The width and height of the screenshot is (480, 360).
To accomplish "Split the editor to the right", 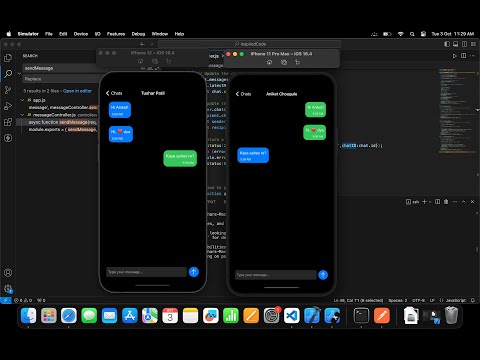I will point(464,56).
